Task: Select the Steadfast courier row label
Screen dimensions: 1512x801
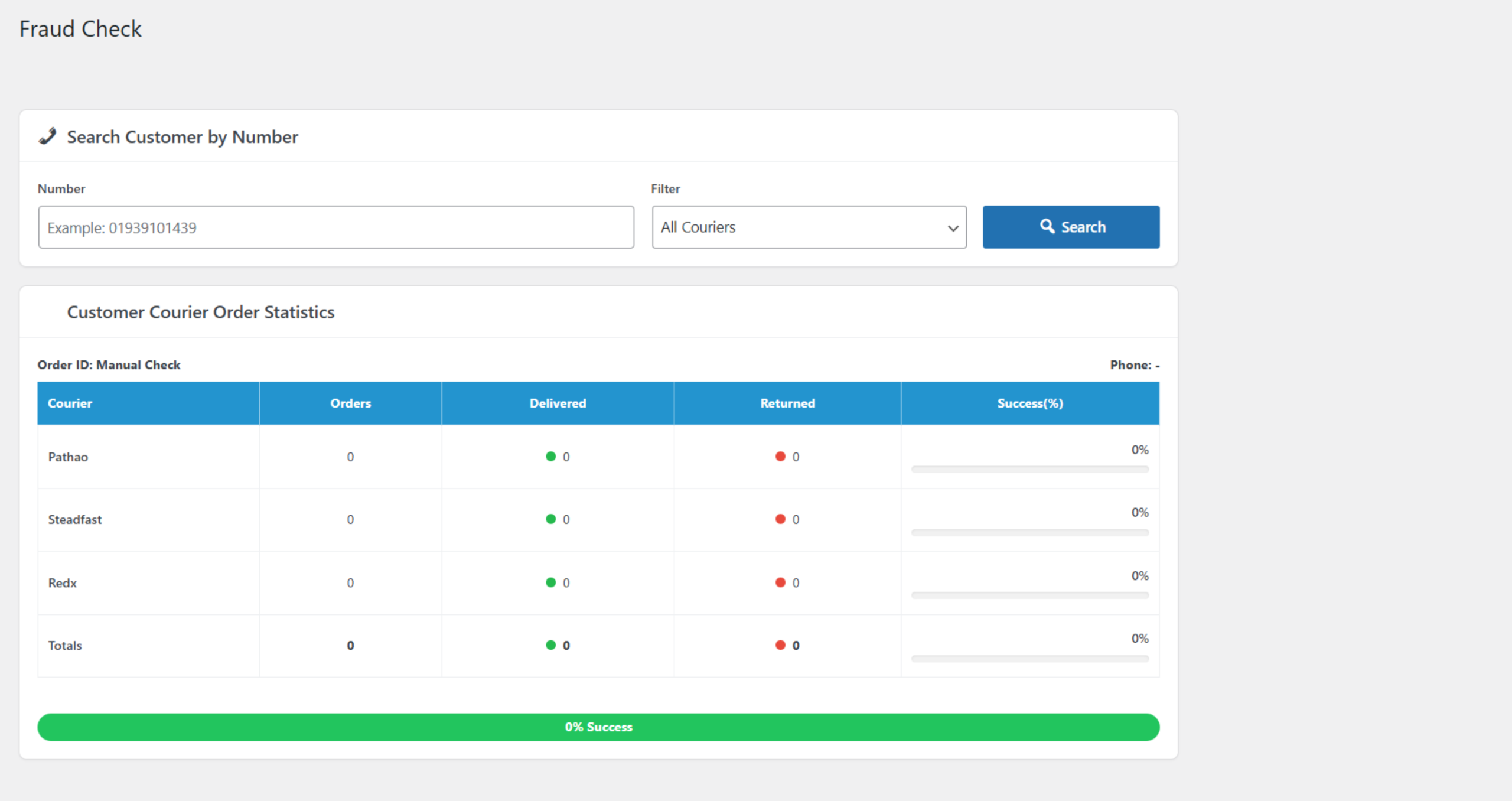Action: pyautogui.click(x=75, y=519)
